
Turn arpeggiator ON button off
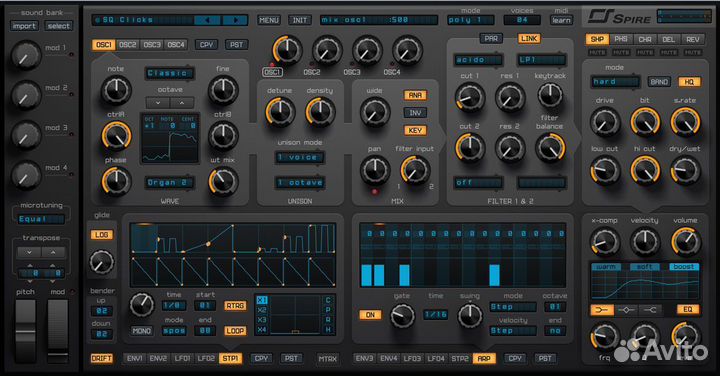(370, 315)
